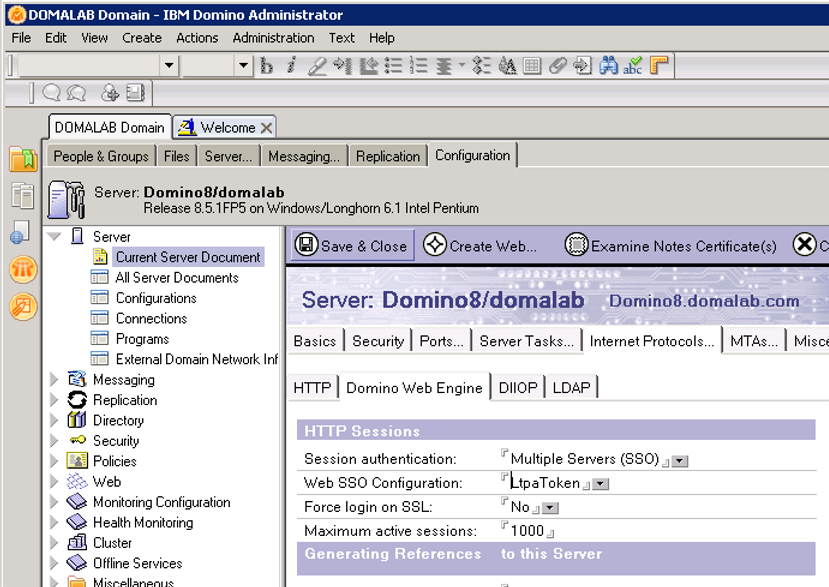
Task: Open the bookmarks folder sidebar icon
Action: click(x=23, y=159)
